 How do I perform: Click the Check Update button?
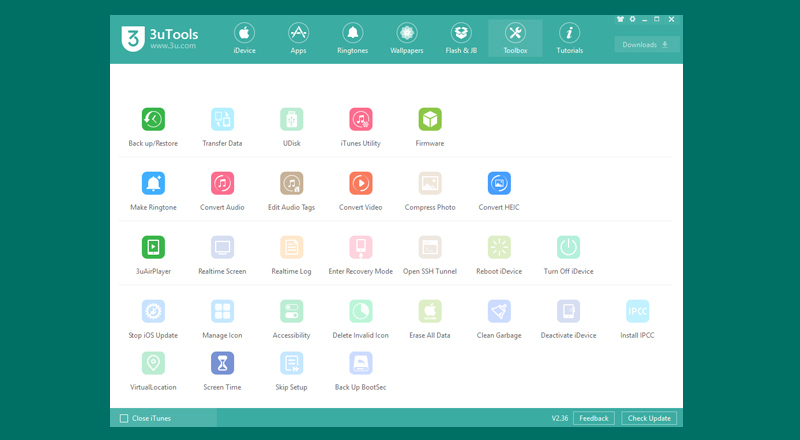click(x=649, y=418)
